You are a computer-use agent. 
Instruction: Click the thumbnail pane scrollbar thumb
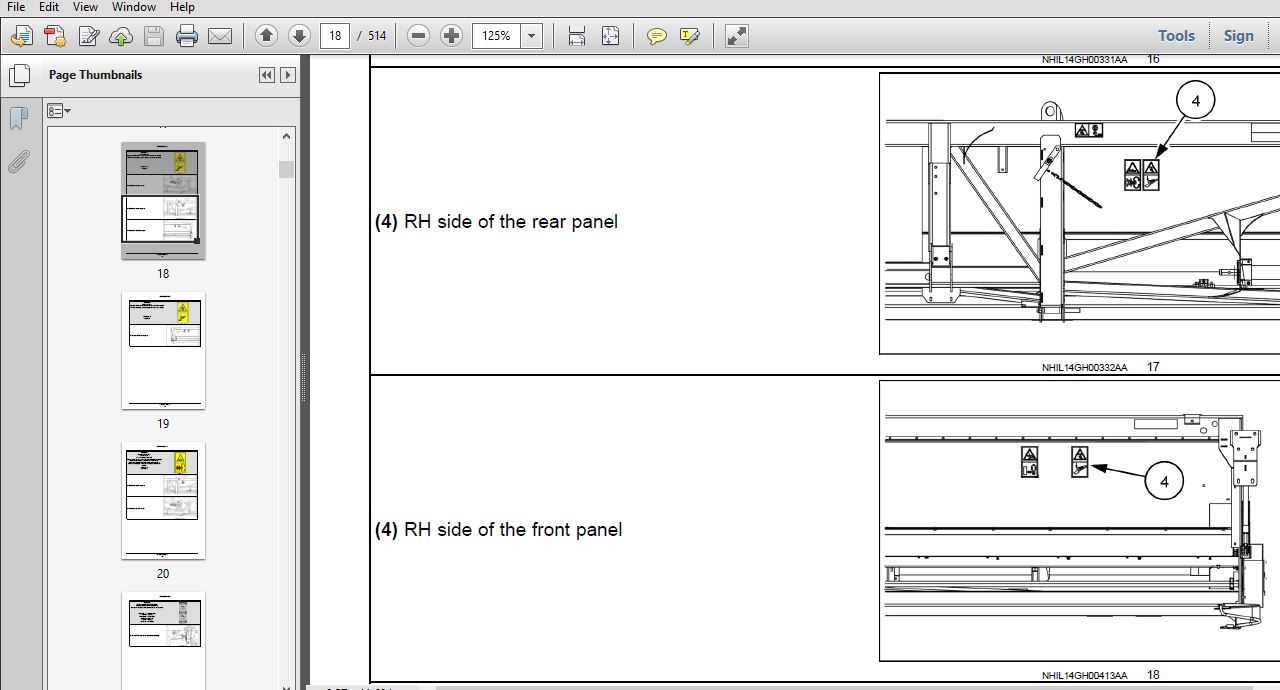coord(287,169)
